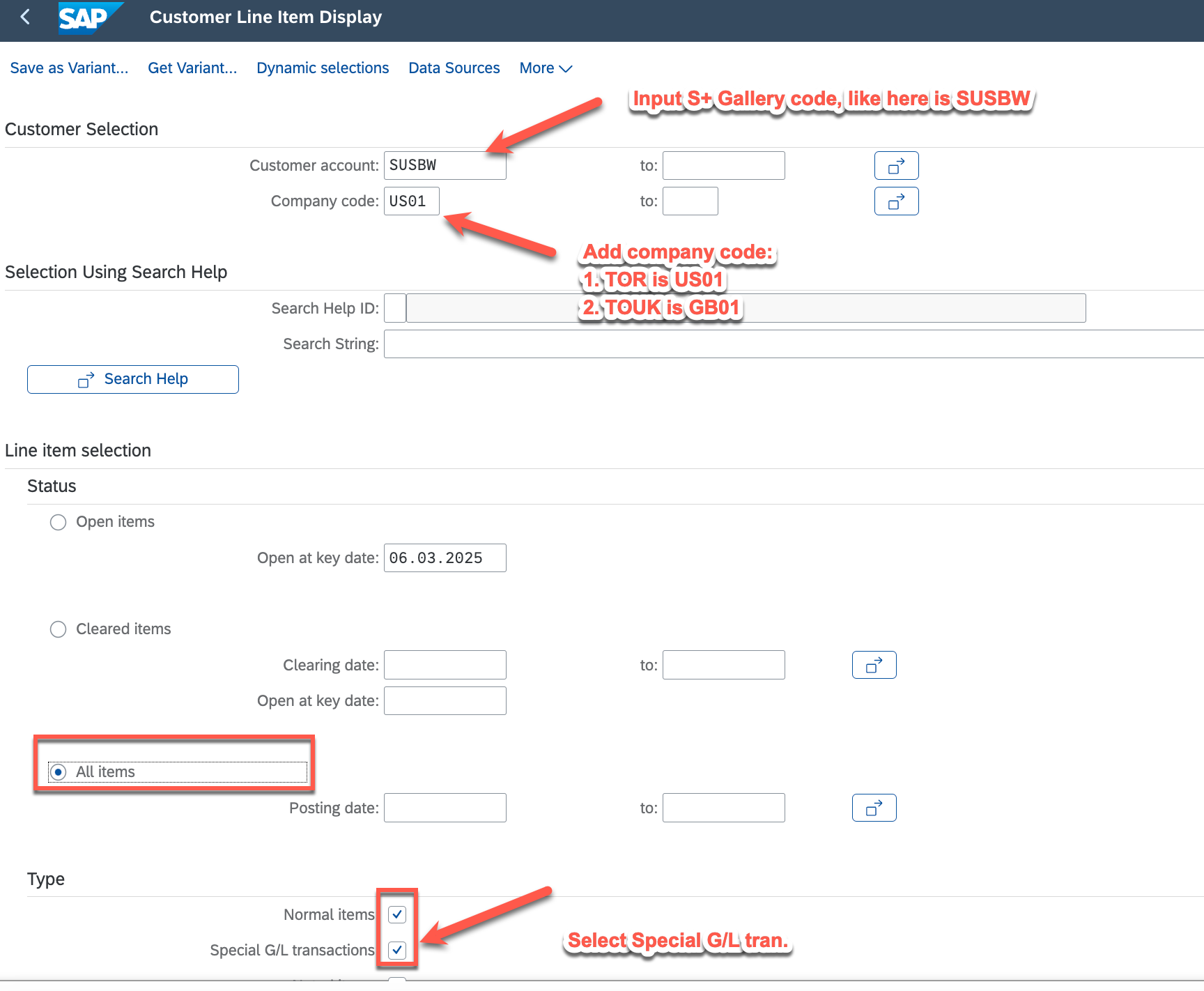This screenshot has height=991, width=1204.
Task: Open multiple selection for Customer account
Action: tap(896, 166)
